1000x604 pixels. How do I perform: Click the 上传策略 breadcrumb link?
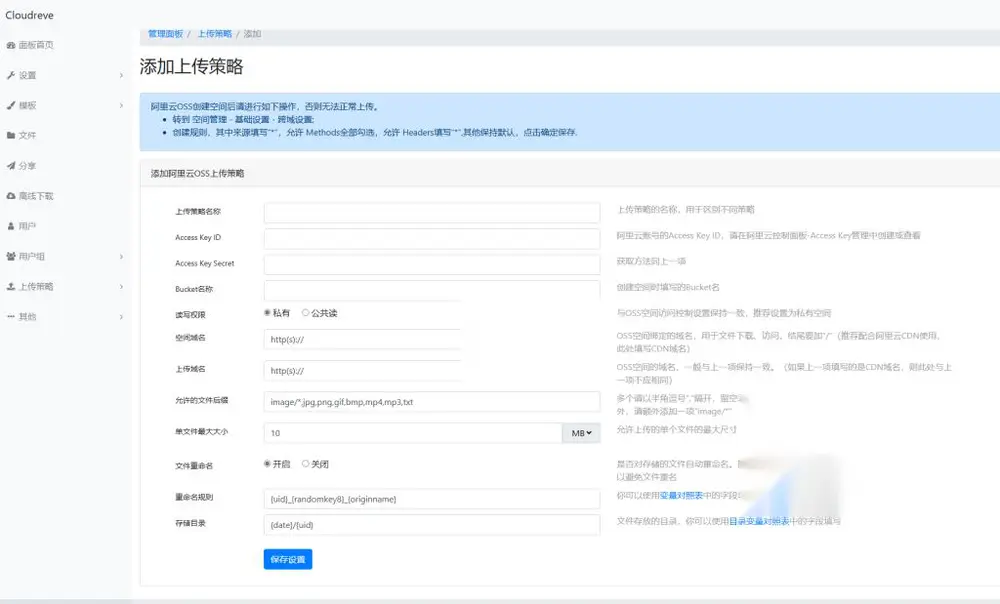pyautogui.click(x=215, y=34)
